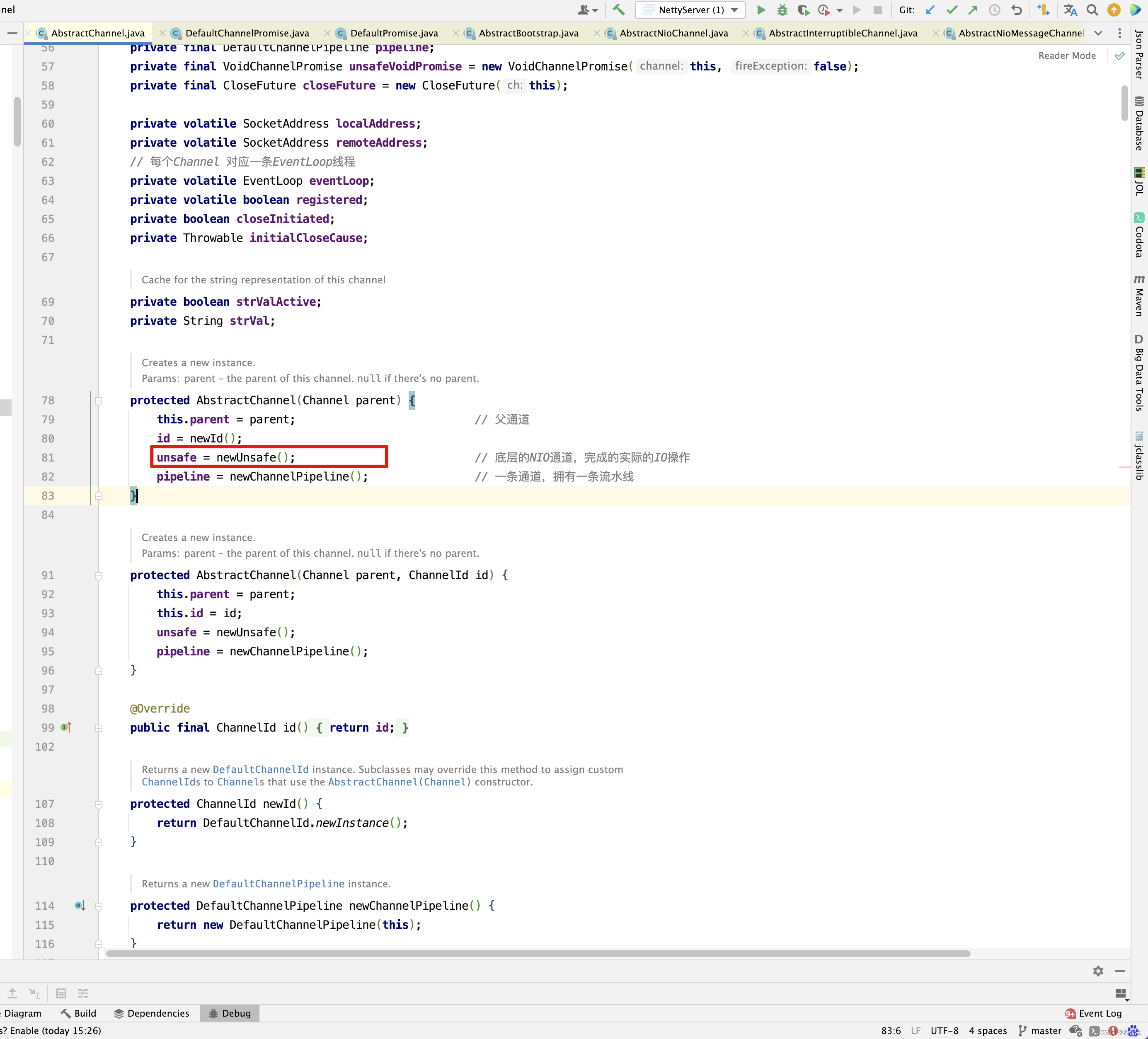Click the Build project hammer icon
Viewport: 1148px width, 1039px height.
pyautogui.click(x=618, y=10)
